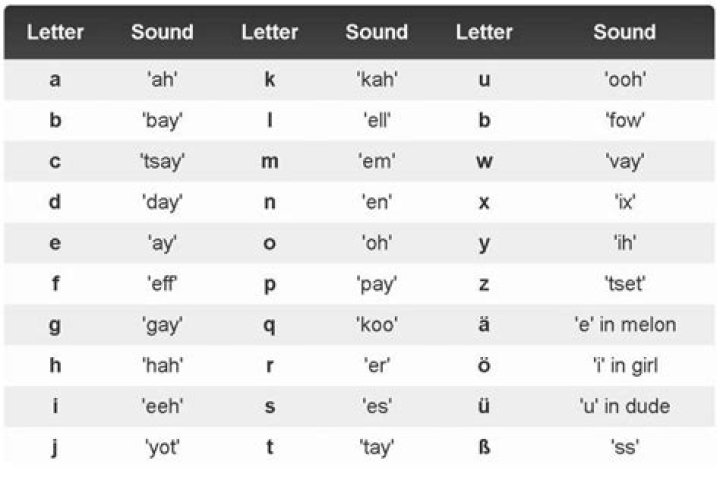720x477 pixels.
Task: Click the ß letter cell
Action: click(484, 447)
